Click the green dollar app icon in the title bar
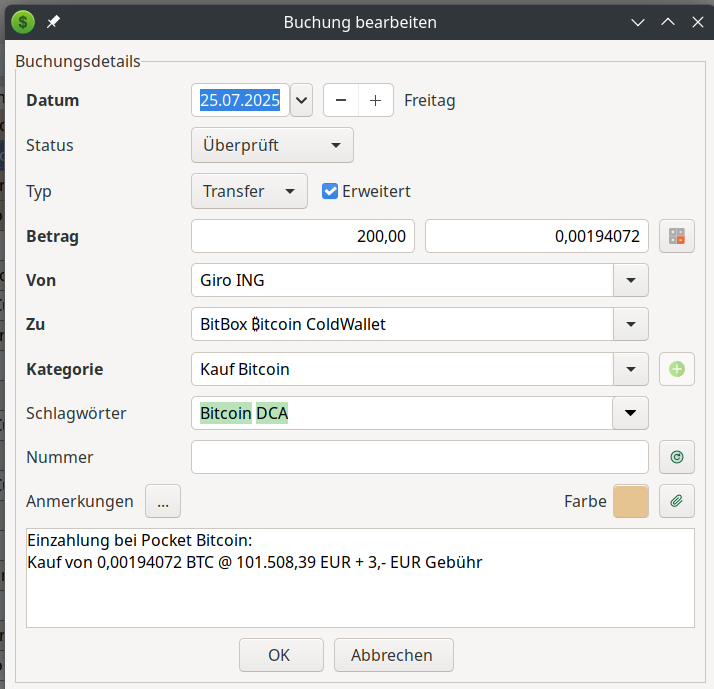 23,21
